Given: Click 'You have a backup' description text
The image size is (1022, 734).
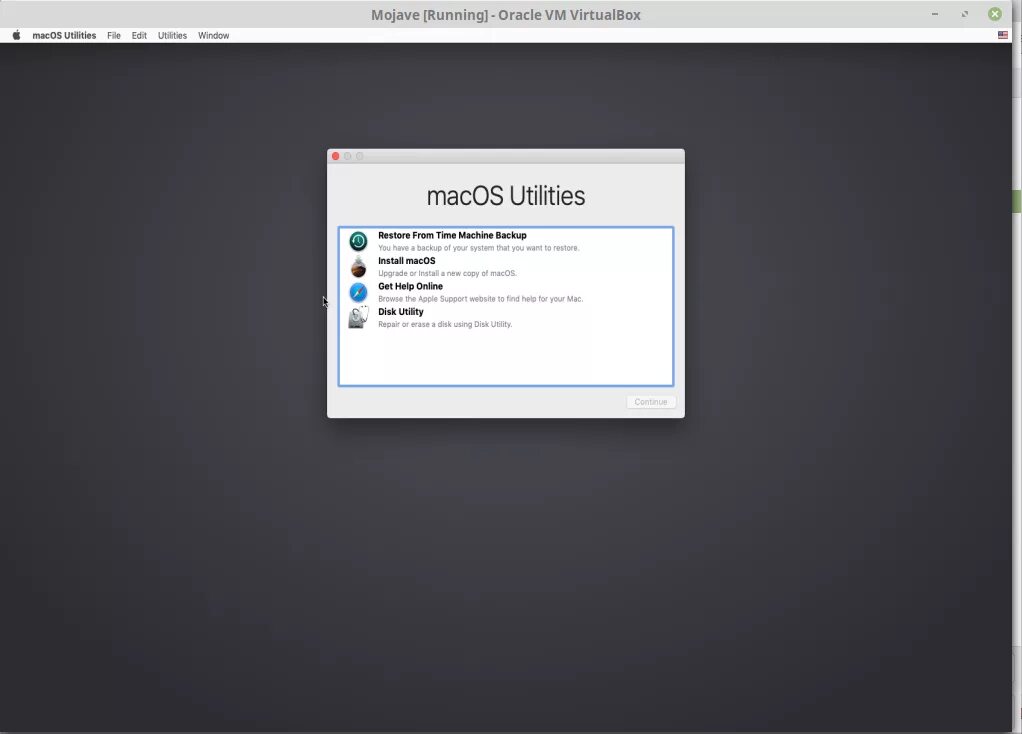Looking at the screenshot, I should [478, 248].
